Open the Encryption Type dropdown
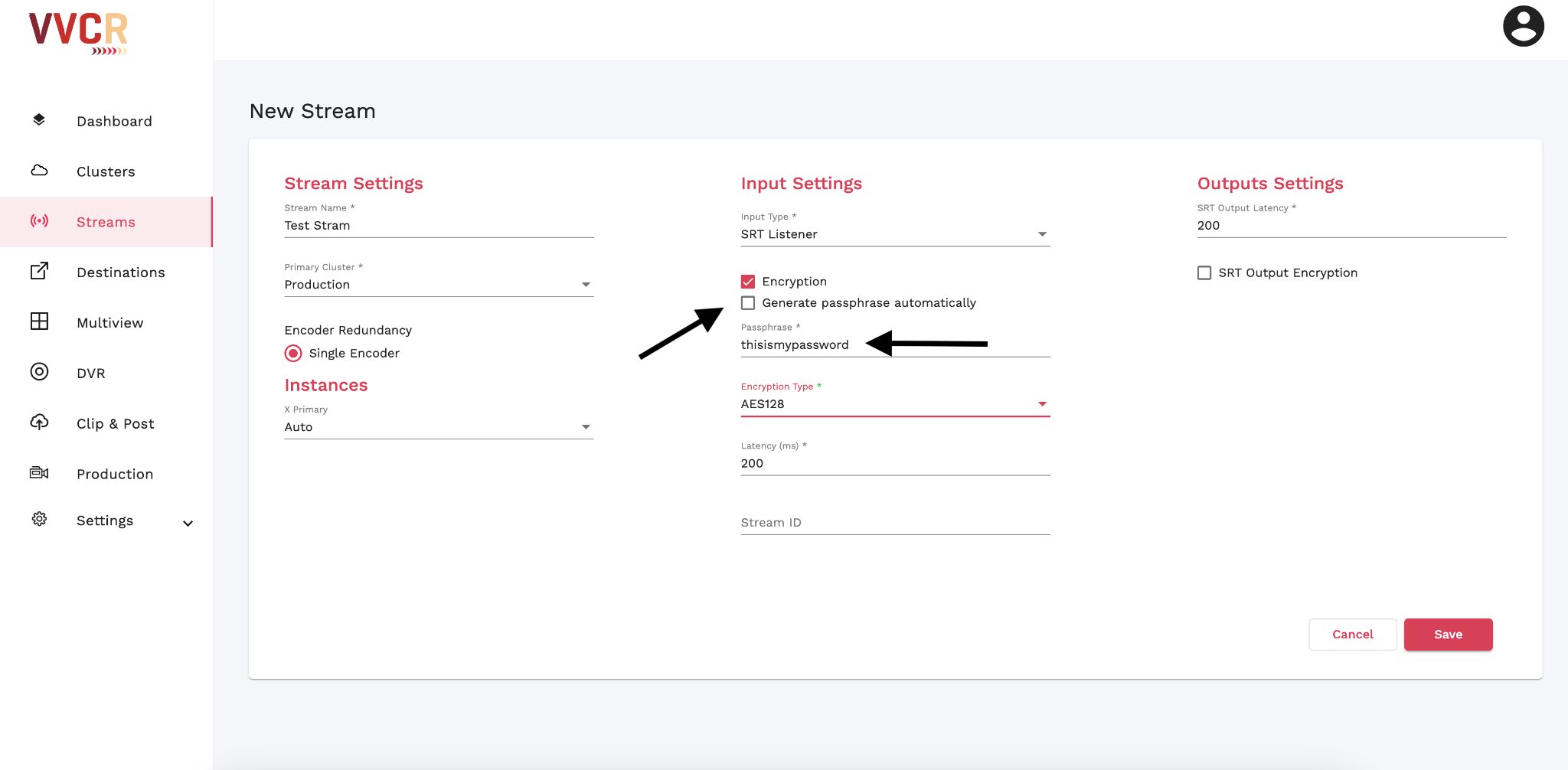The image size is (1568, 770). point(894,404)
